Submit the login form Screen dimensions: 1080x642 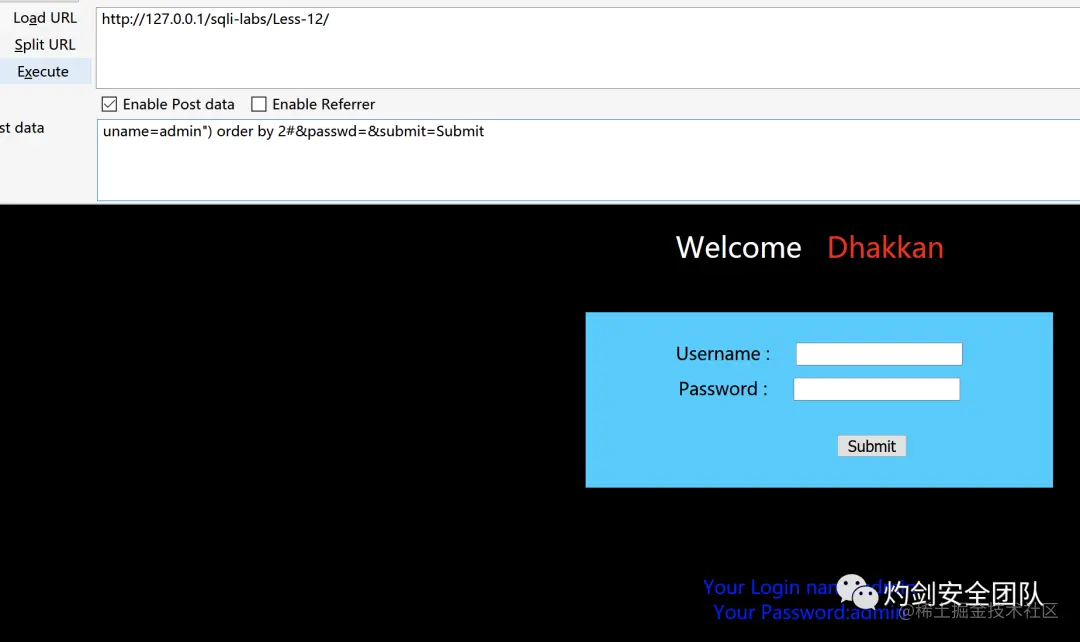pos(871,446)
